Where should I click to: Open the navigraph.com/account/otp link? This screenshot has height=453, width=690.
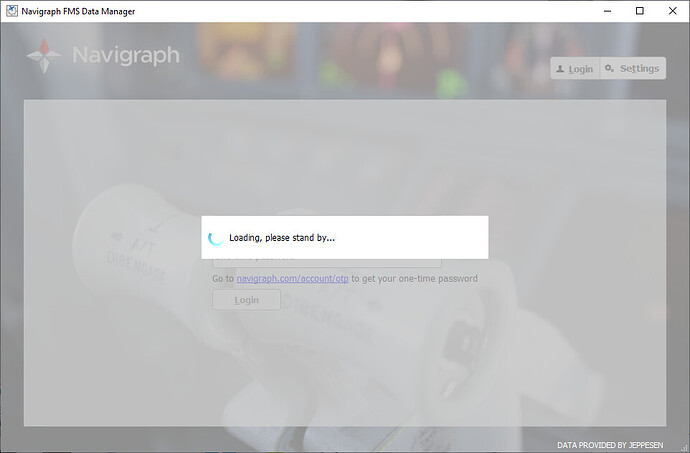click(292, 279)
